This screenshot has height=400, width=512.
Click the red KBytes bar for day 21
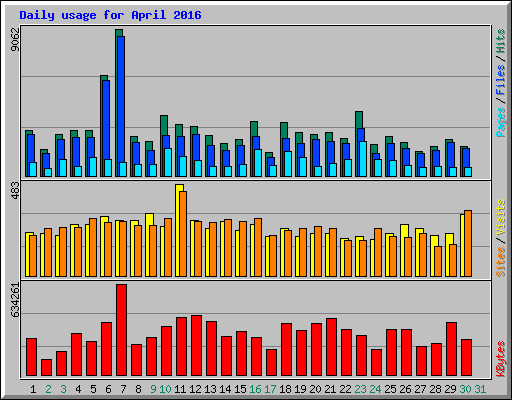(x=331, y=347)
